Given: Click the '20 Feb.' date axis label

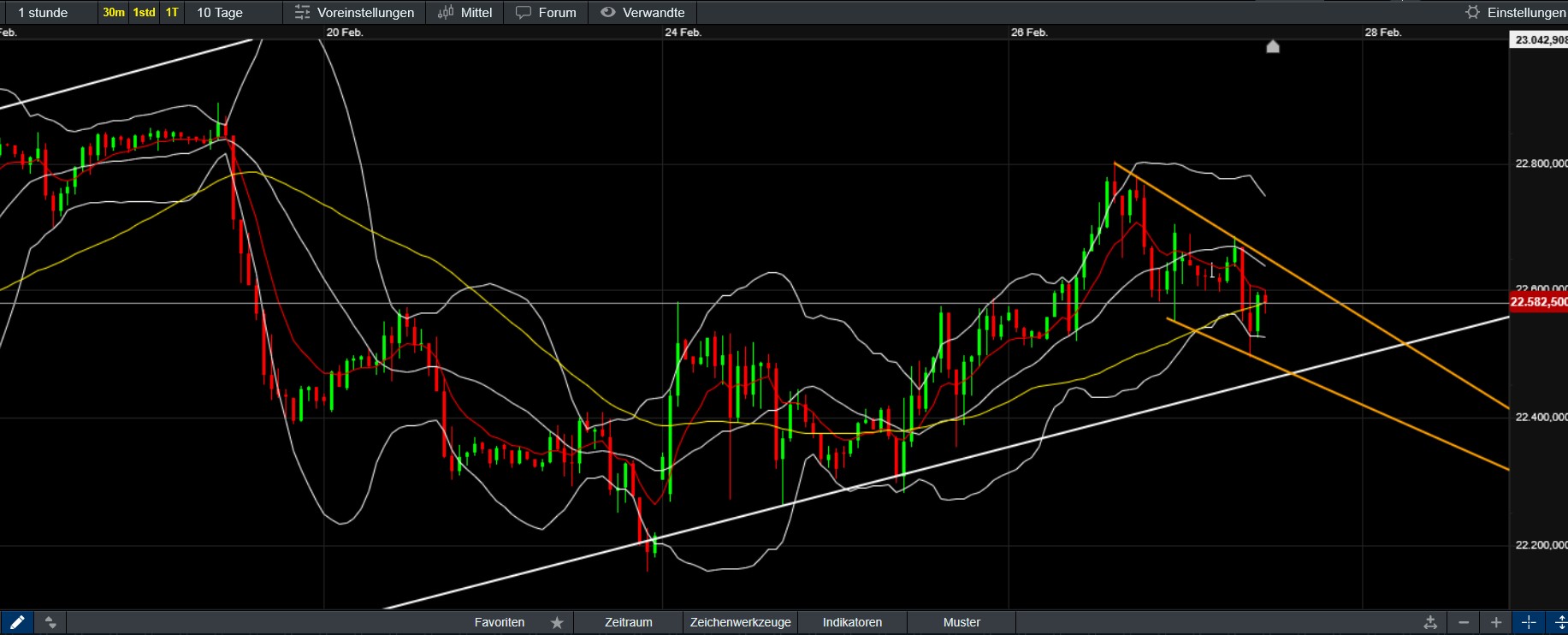Looking at the screenshot, I should point(345,33).
